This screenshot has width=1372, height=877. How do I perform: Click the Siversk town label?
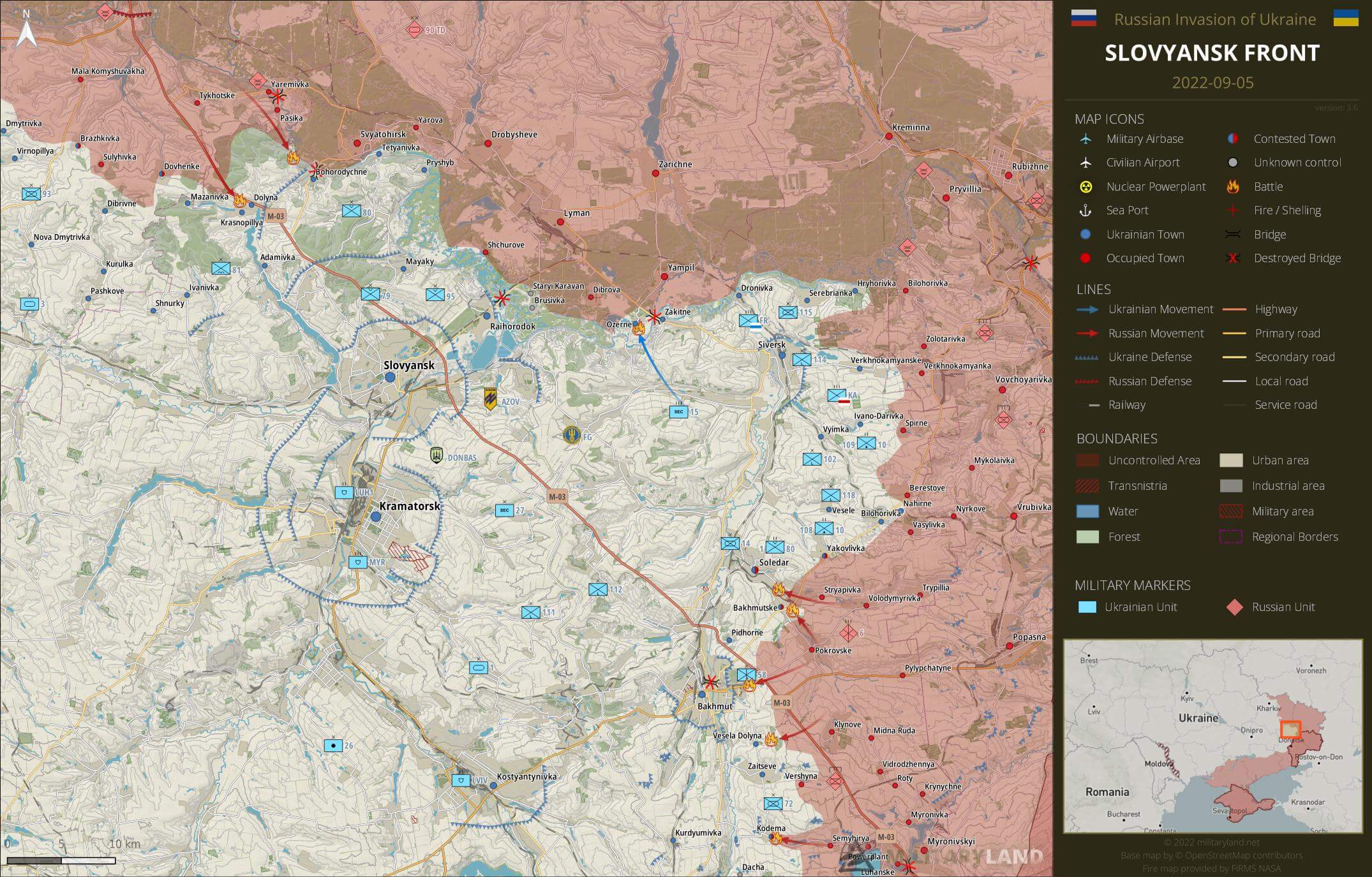[772, 344]
